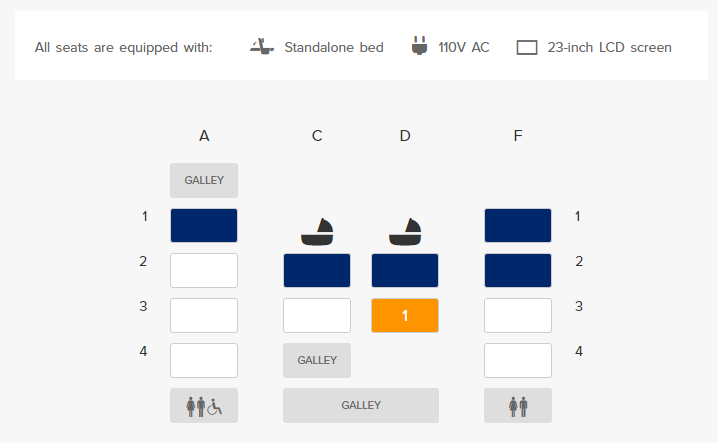The width and height of the screenshot is (718, 443).
Task: Click the bassinet icon above column D
Action: 405,232
